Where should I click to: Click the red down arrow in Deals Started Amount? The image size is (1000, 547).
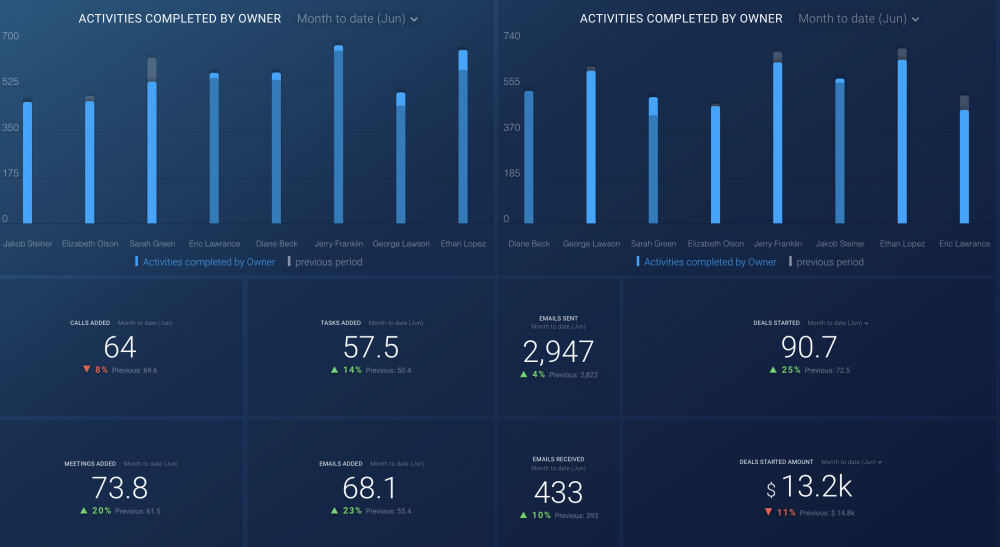[768, 512]
